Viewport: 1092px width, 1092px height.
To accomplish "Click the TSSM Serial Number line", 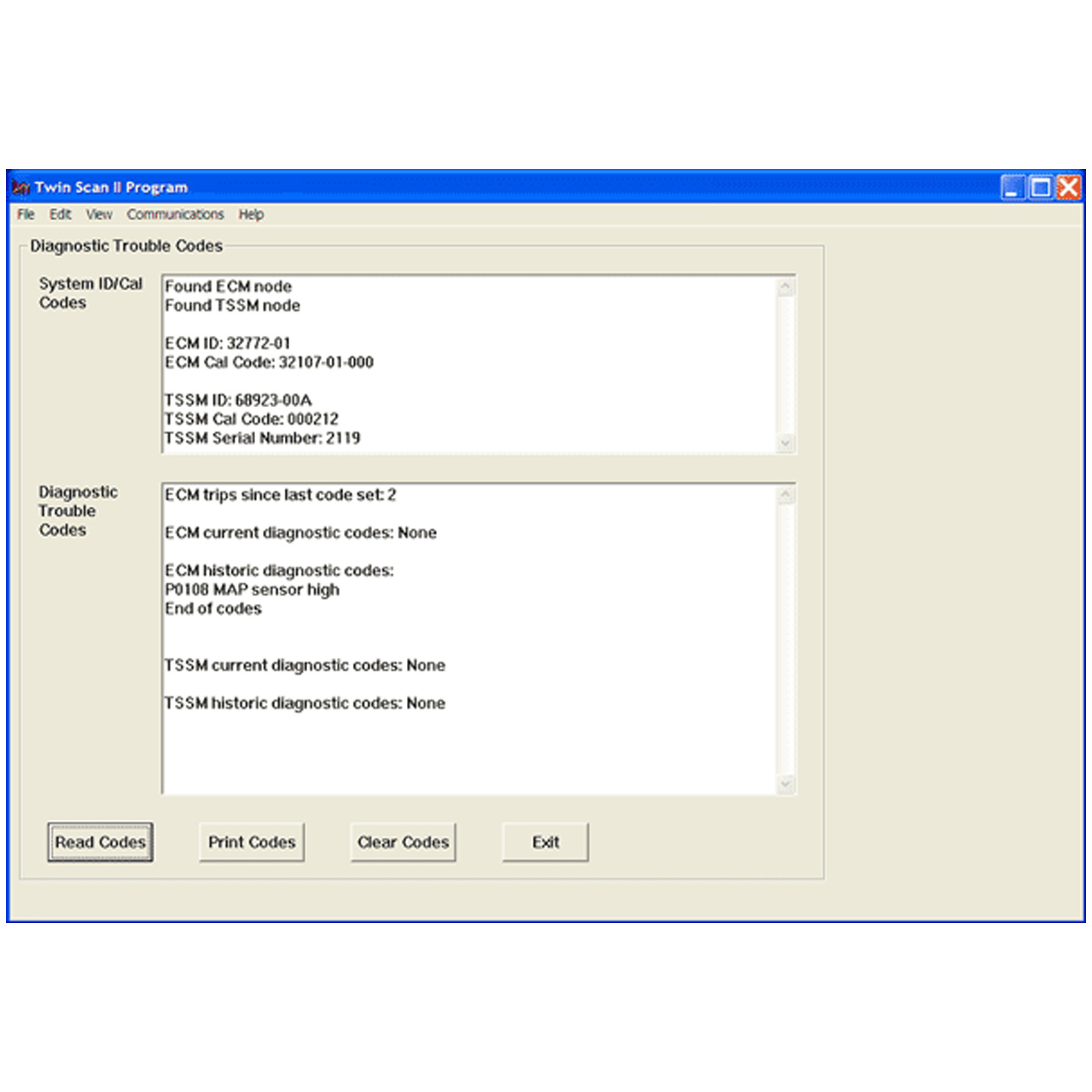I will pos(263,439).
